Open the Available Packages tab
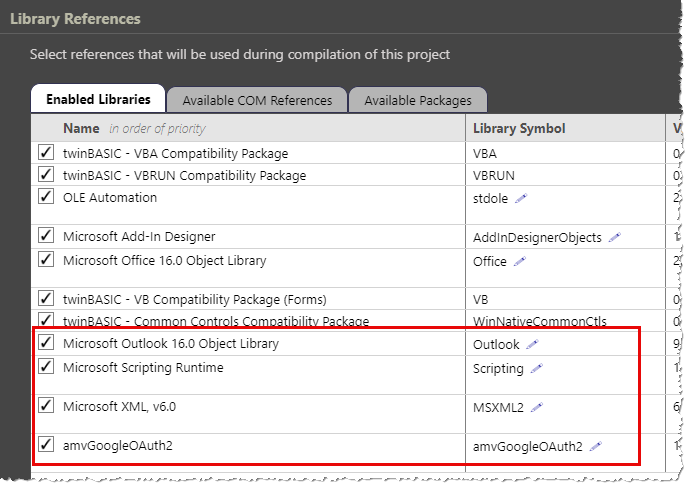 tap(417, 100)
